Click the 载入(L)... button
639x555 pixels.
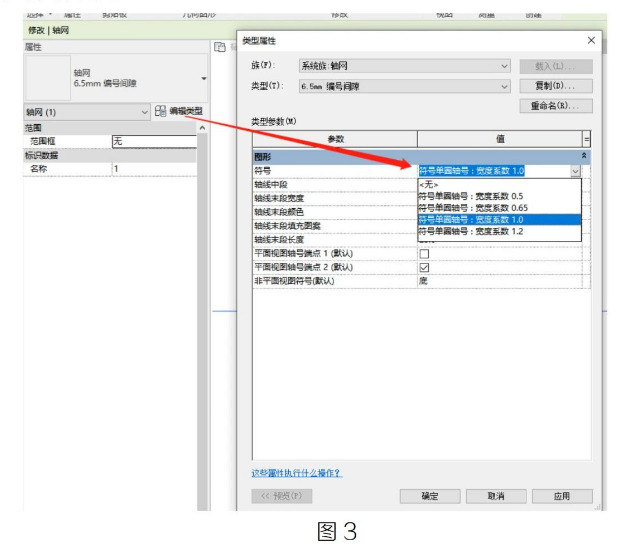[556, 66]
